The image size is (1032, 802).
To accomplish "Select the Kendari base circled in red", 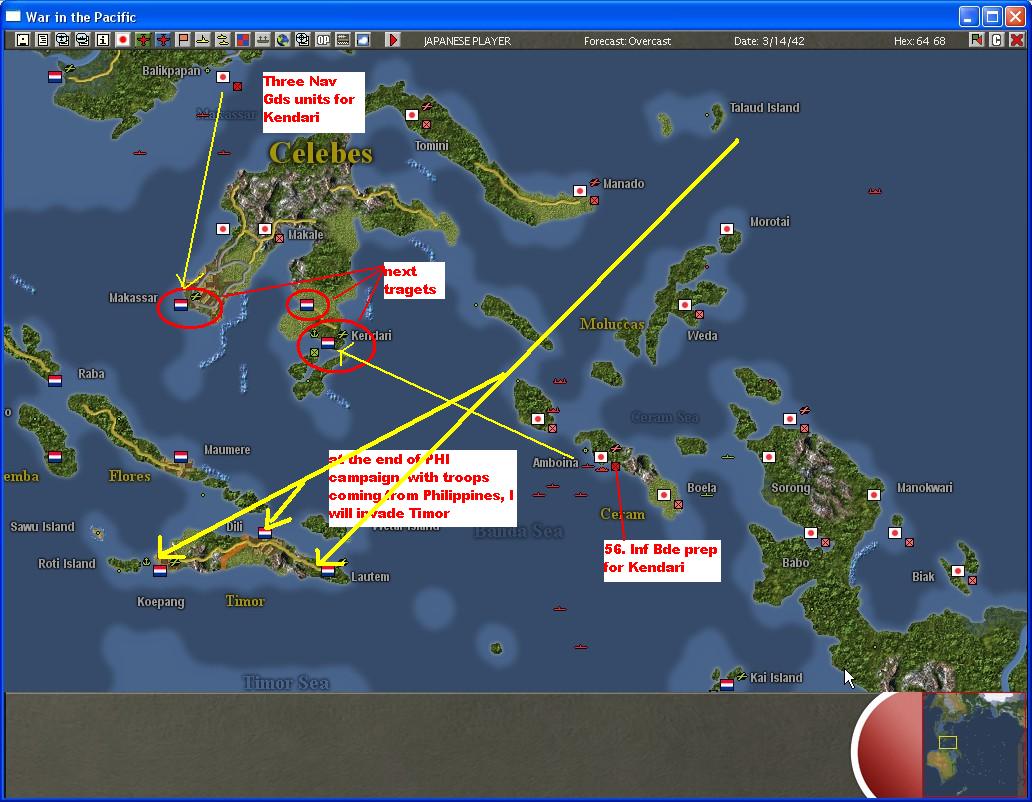I will point(328,344).
